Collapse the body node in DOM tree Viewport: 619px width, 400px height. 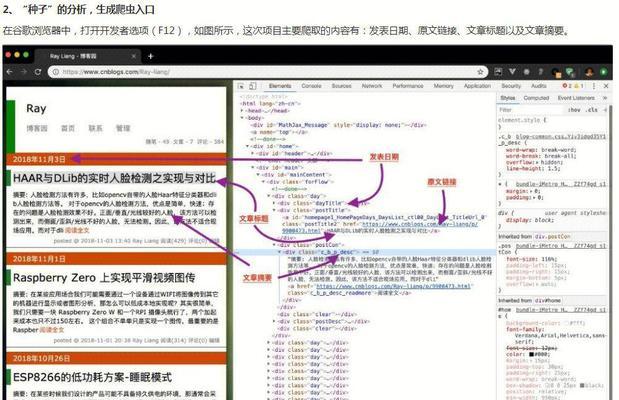[x=242, y=118]
